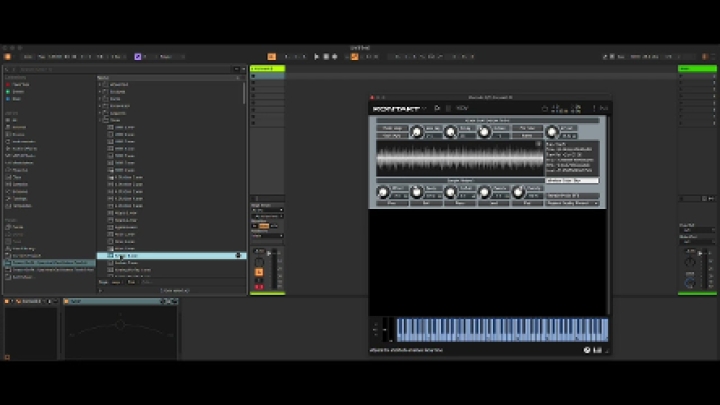This screenshot has width=720, height=405.
Task: Expand the second folder in browser tree
Action: 100,92
